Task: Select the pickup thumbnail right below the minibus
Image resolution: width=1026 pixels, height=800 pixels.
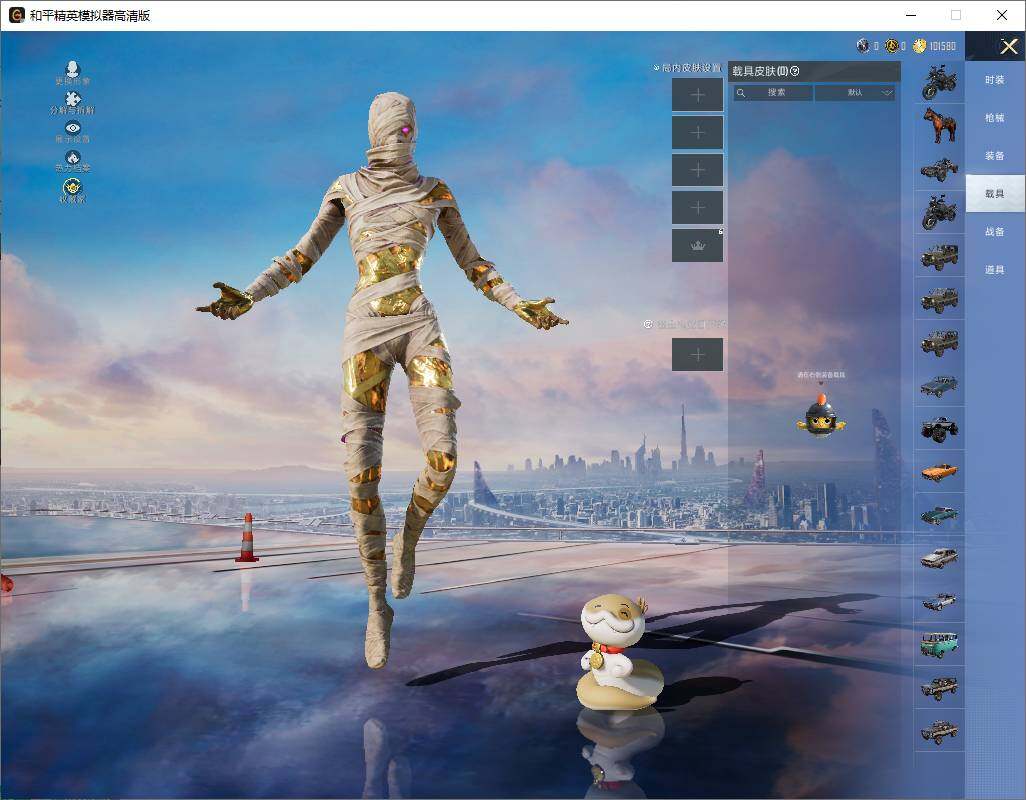Action: click(940, 687)
